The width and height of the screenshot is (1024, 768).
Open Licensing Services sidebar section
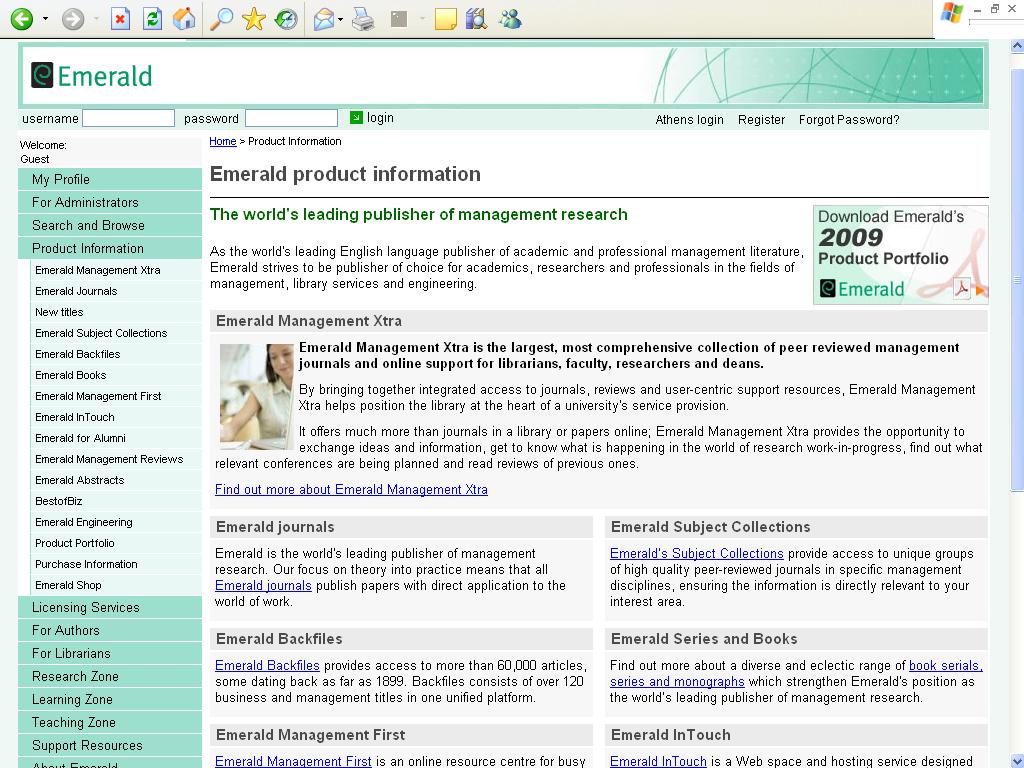110,607
